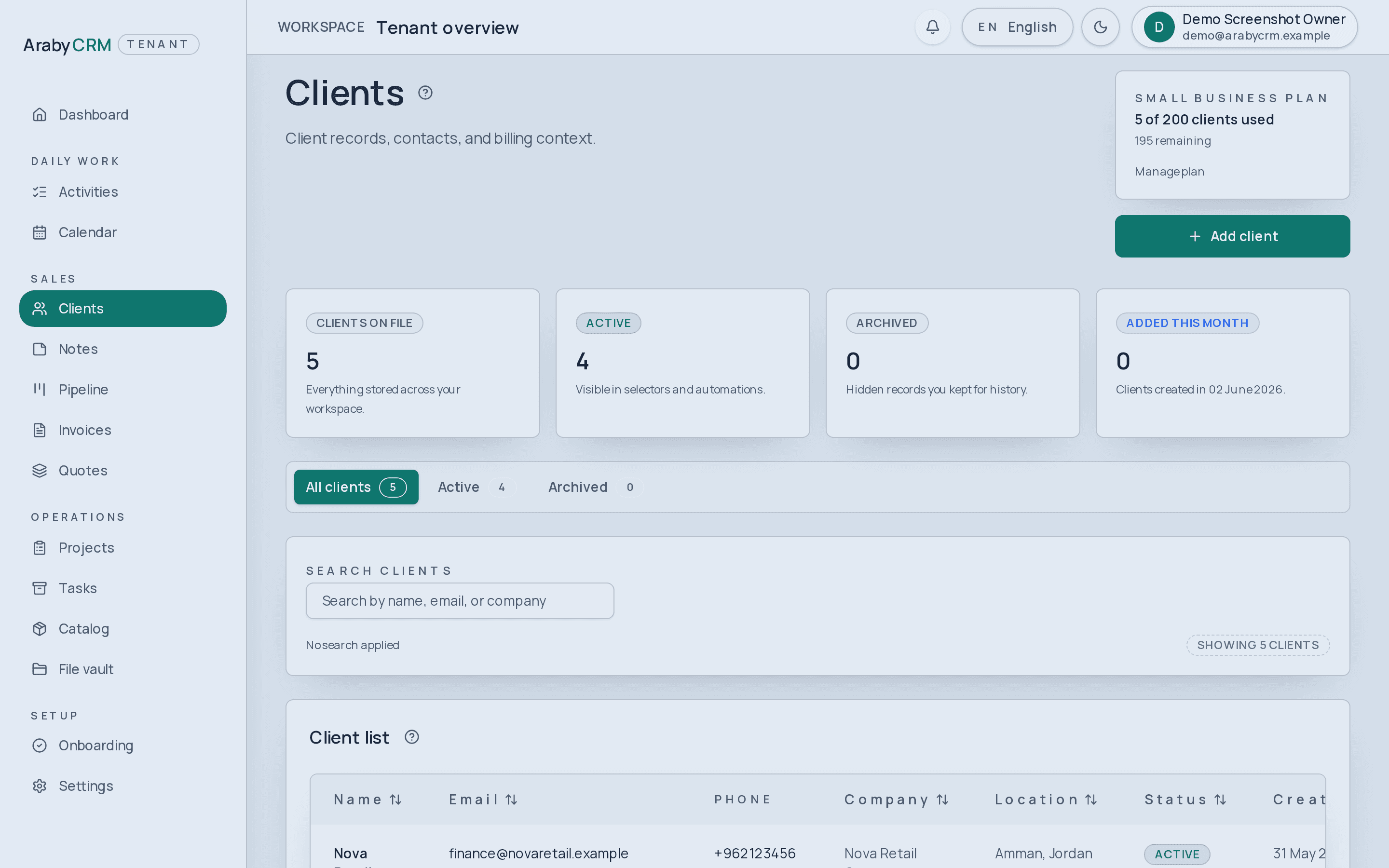Sort the client list by Status
Image resolution: width=1389 pixels, height=868 pixels.
tap(1186, 800)
